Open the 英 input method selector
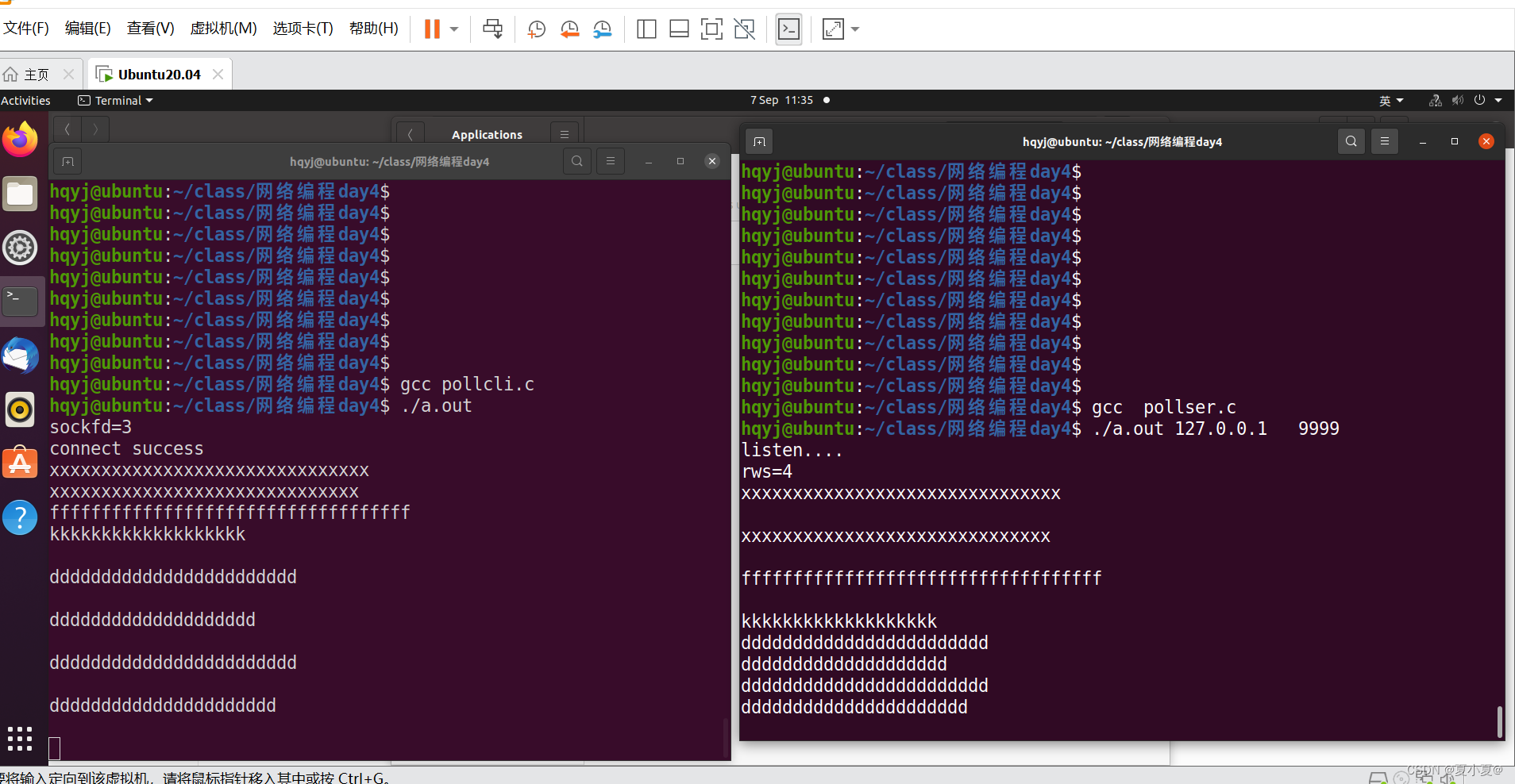This screenshot has height=784, width=1515. 1391,101
